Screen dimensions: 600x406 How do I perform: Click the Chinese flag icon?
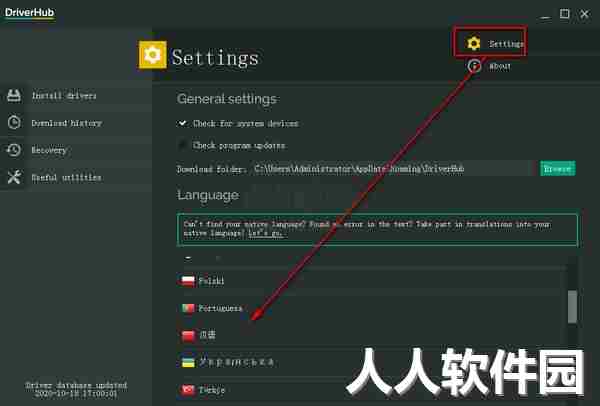pos(188,336)
